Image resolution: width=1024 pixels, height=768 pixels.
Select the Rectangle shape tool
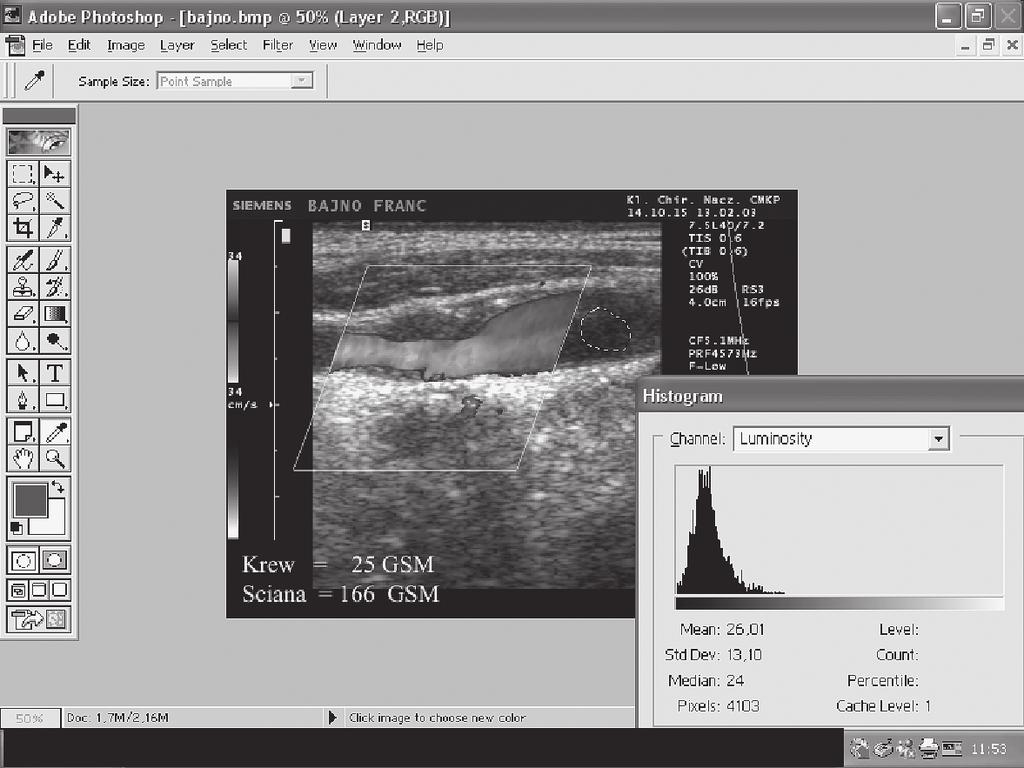click(55, 400)
